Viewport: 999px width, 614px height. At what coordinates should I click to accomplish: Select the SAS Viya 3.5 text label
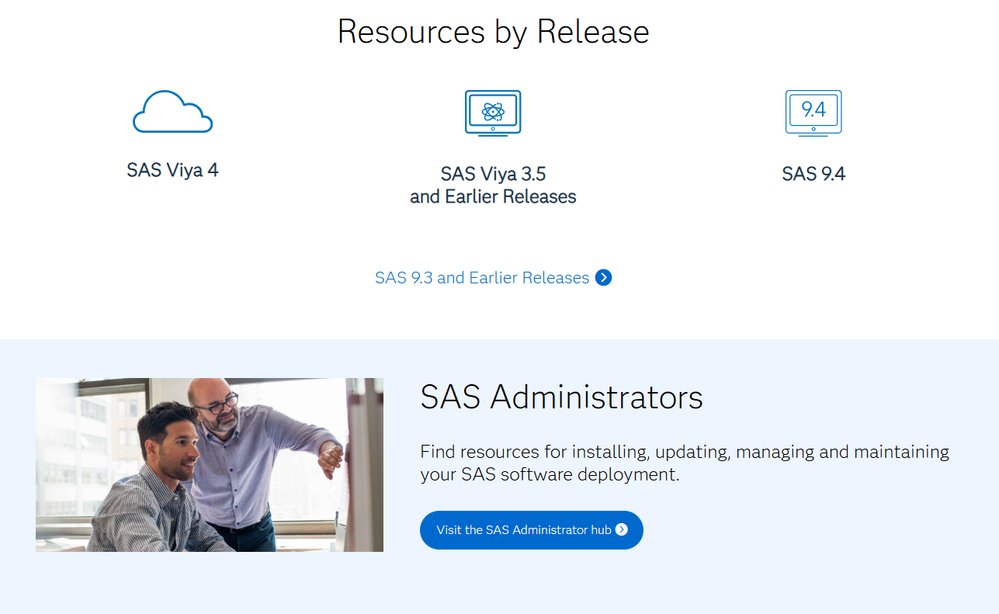493,174
